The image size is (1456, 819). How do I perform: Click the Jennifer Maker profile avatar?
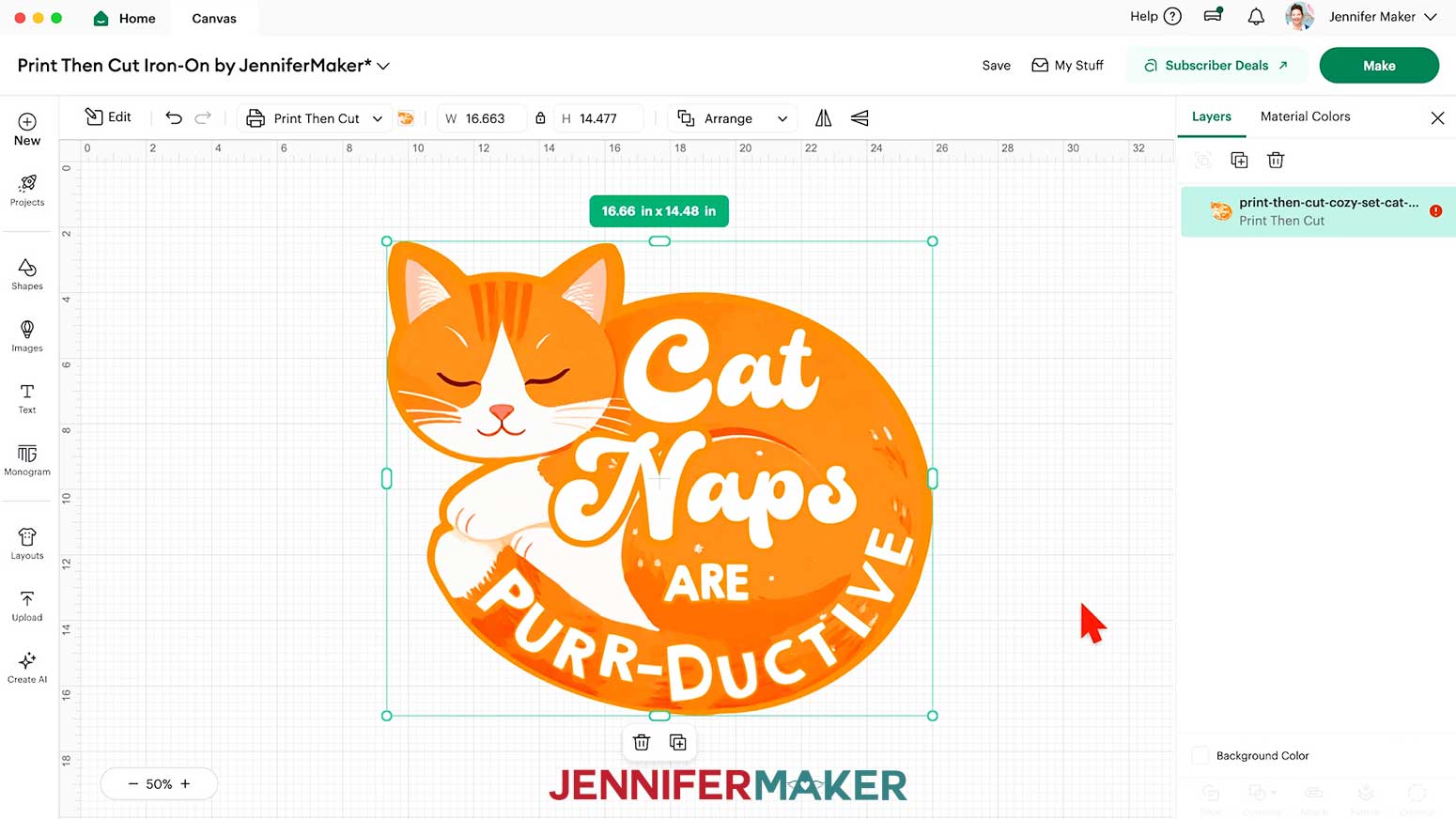click(x=1299, y=16)
